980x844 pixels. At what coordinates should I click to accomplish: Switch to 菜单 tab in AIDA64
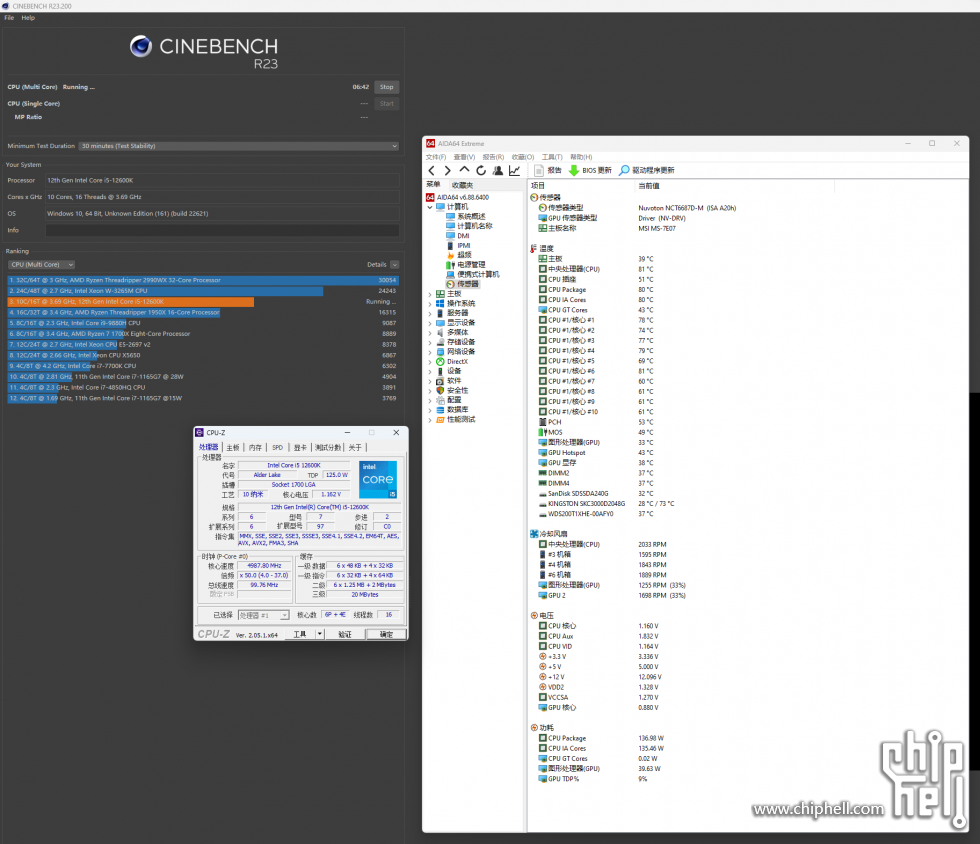point(433,184)
